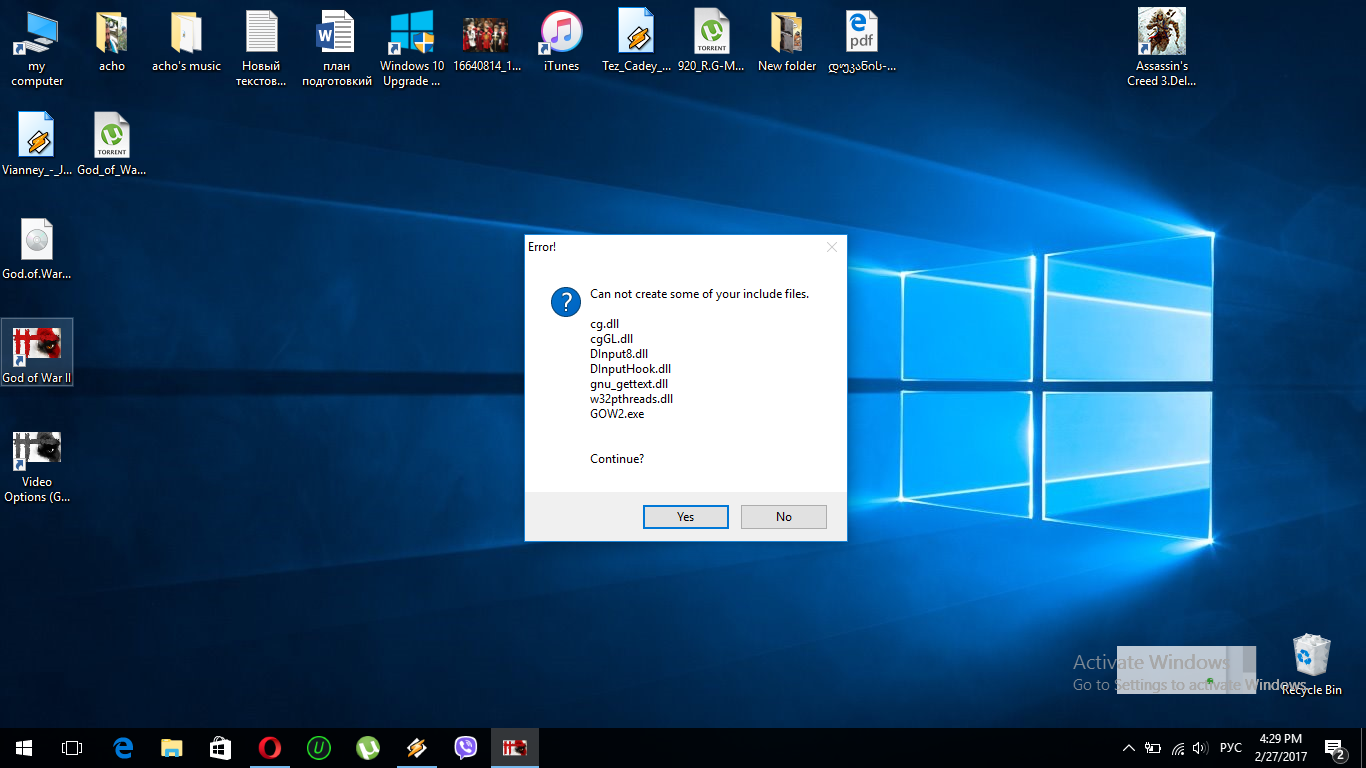Select the God of War II shortcut
Image resolution: width=1366 pixels, height=768 pixels.
pyautogui.click(x=37, y=352)
